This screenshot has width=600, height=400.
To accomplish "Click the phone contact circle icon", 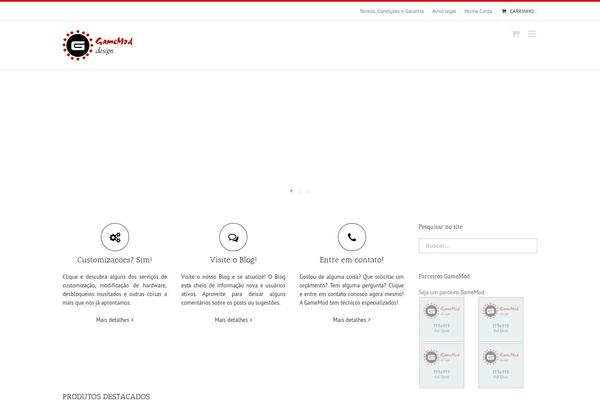I will point(352,237).
